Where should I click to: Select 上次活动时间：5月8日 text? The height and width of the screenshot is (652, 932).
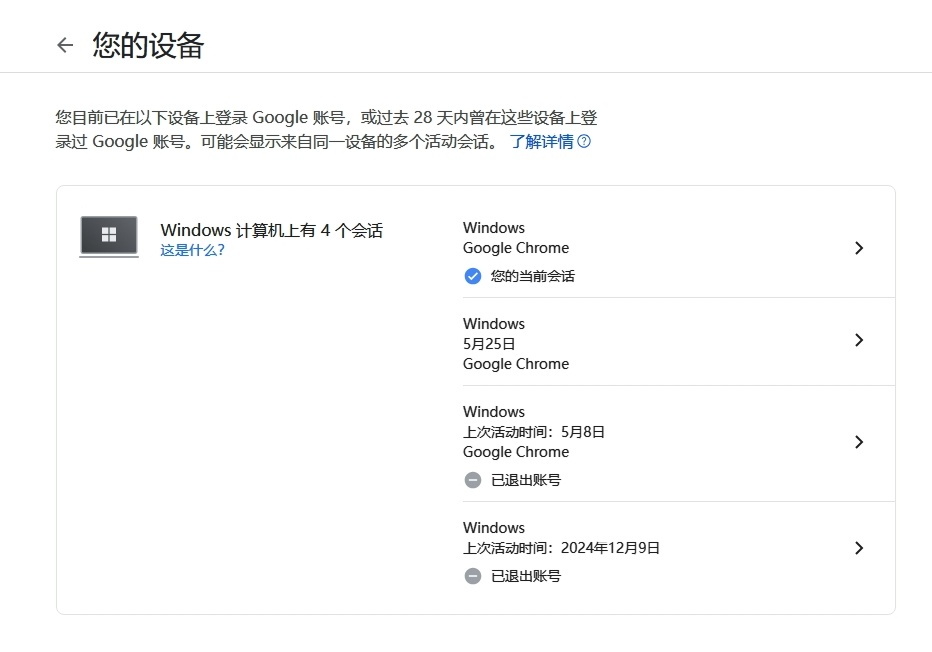pyautogui.click(x=534, y=432)
